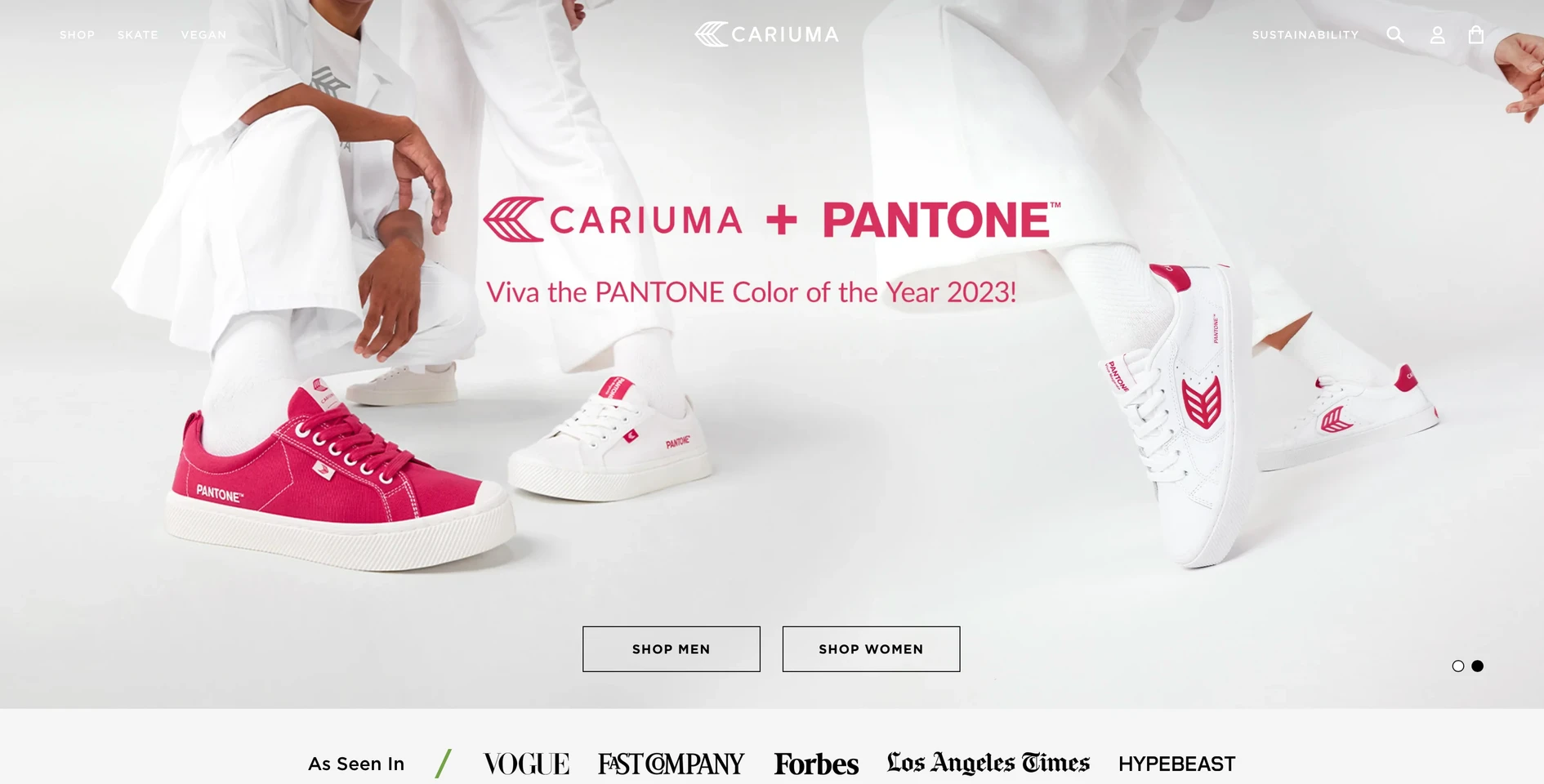1544x784 pixels.
Task: Select the first carousel slide dot
Action: pos(1458,666)
